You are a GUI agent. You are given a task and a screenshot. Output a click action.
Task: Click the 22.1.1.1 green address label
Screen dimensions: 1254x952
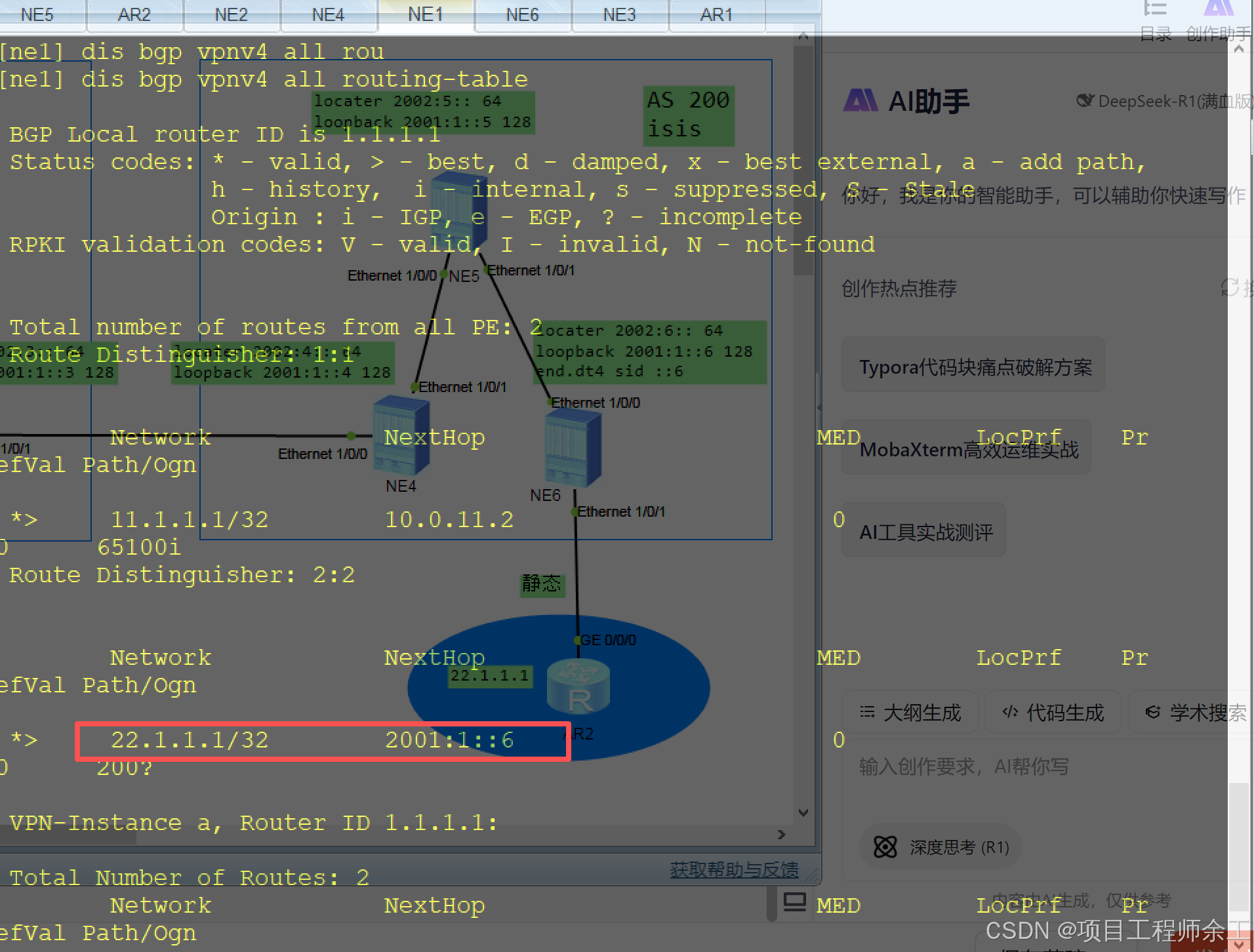pos(490,675)
